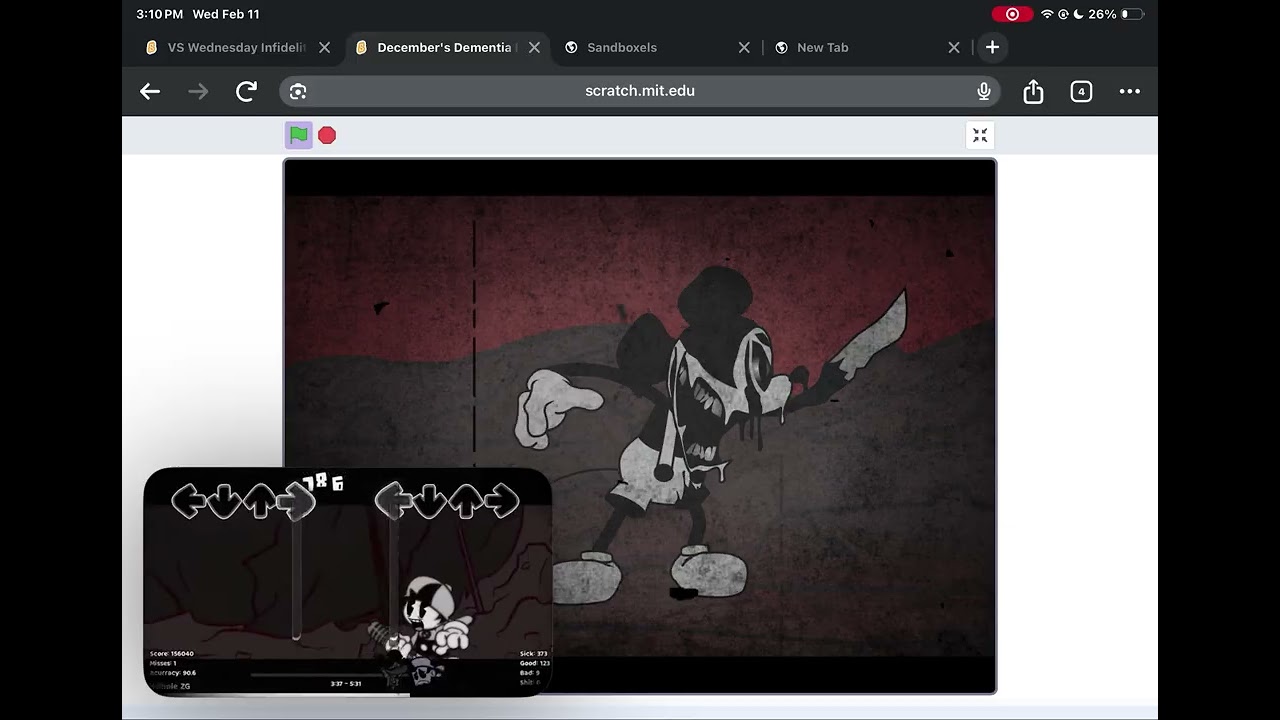Image resolution: width=1280 pixels, height=720 pixels.
Task: Click the Score: 156040 readout
Action: pyautogui.click(x=172, y=654)
